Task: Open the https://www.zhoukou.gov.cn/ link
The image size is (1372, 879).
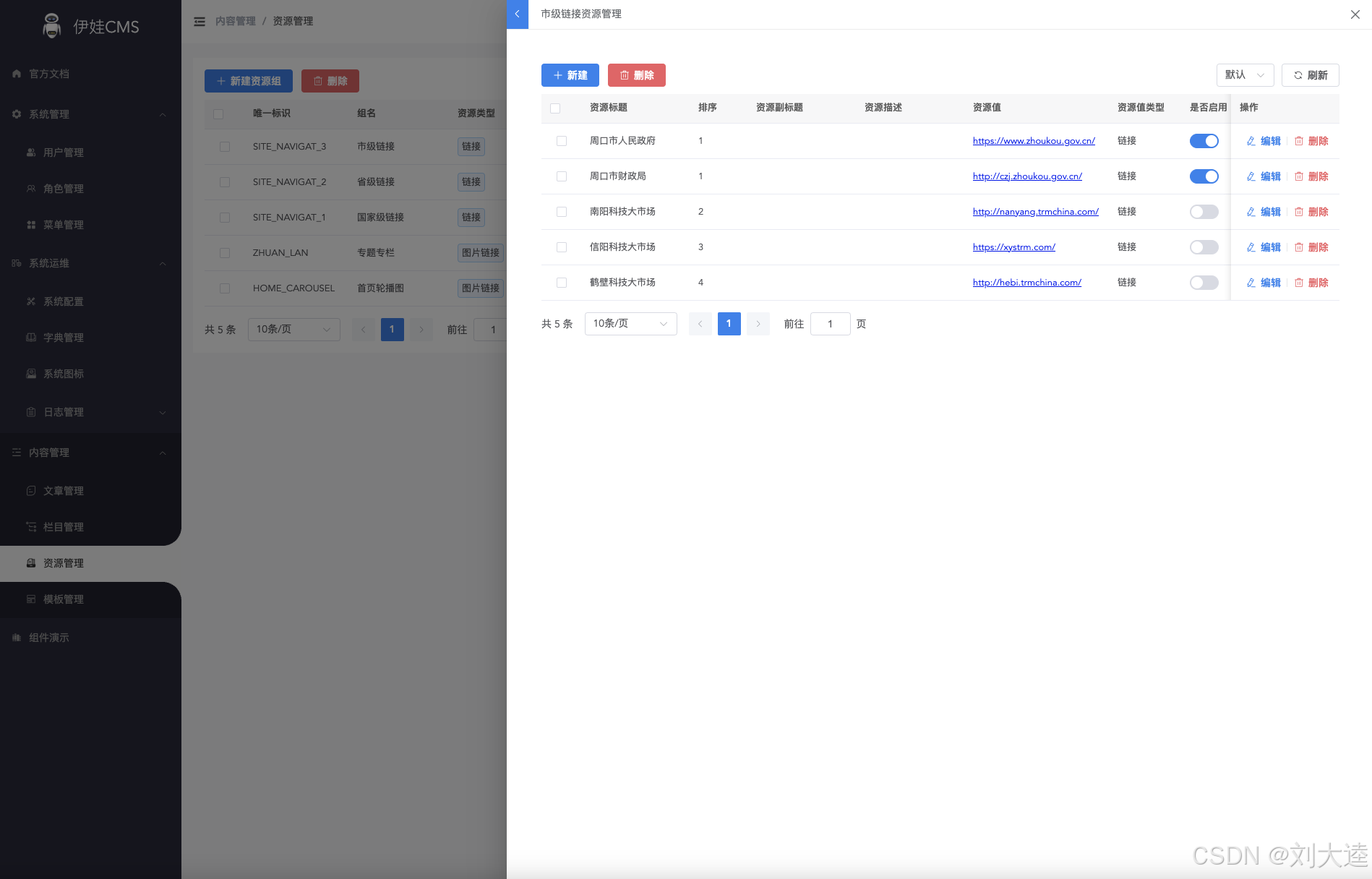Action: (x=1034, y=141)
